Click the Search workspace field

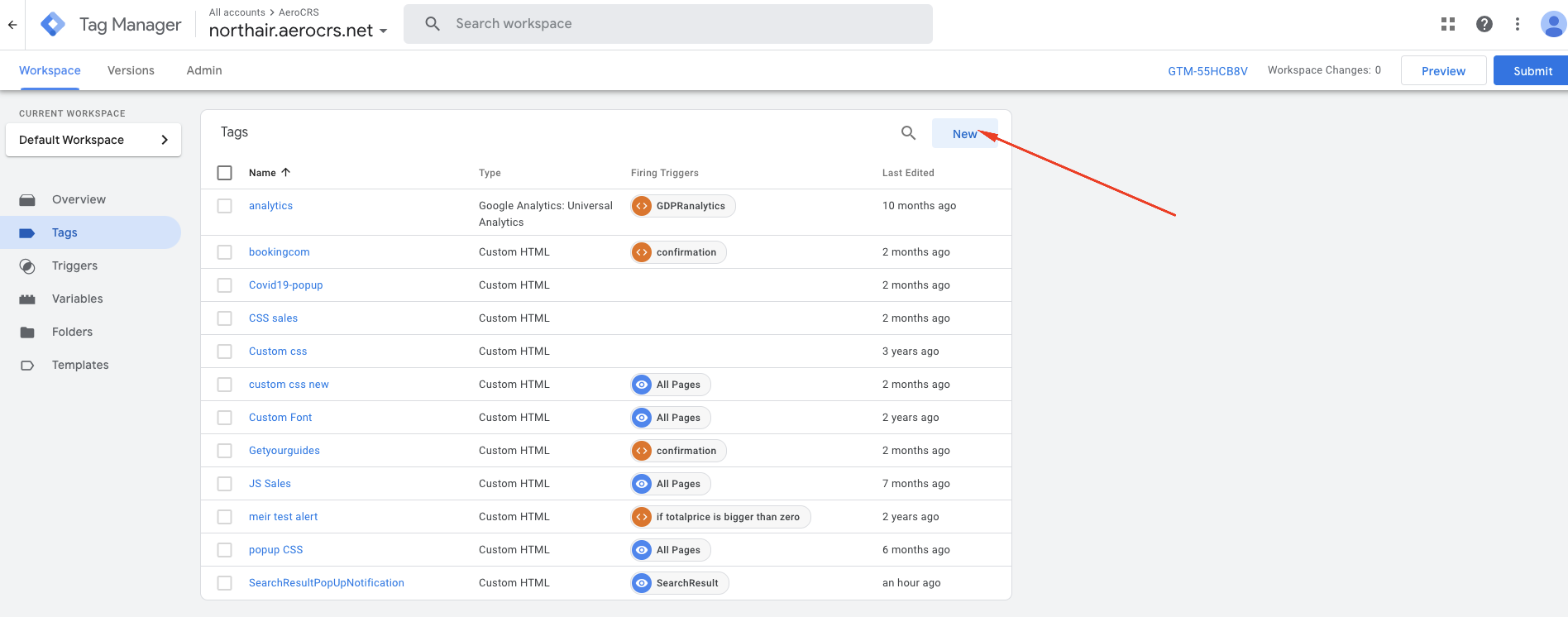pyautogui.click(x=668, y=24)
